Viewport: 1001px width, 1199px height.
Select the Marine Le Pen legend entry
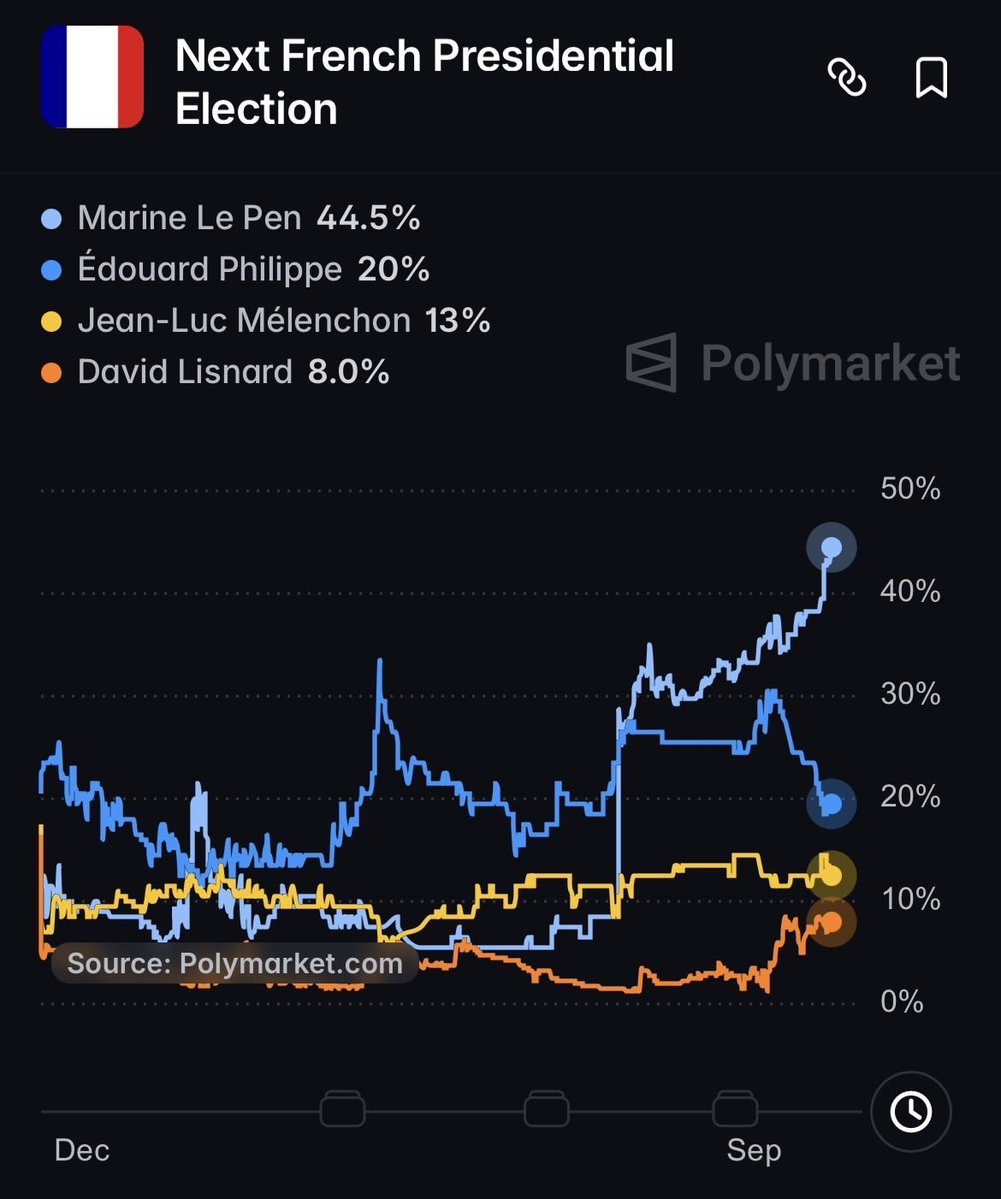point(230,218)
